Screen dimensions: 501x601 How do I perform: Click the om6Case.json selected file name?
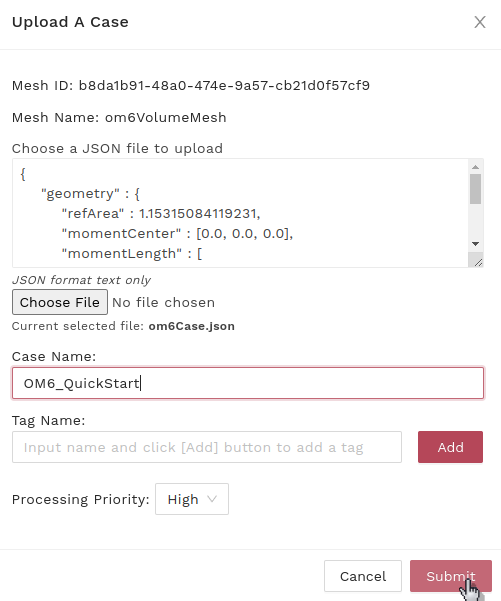[x=192, y=326]
